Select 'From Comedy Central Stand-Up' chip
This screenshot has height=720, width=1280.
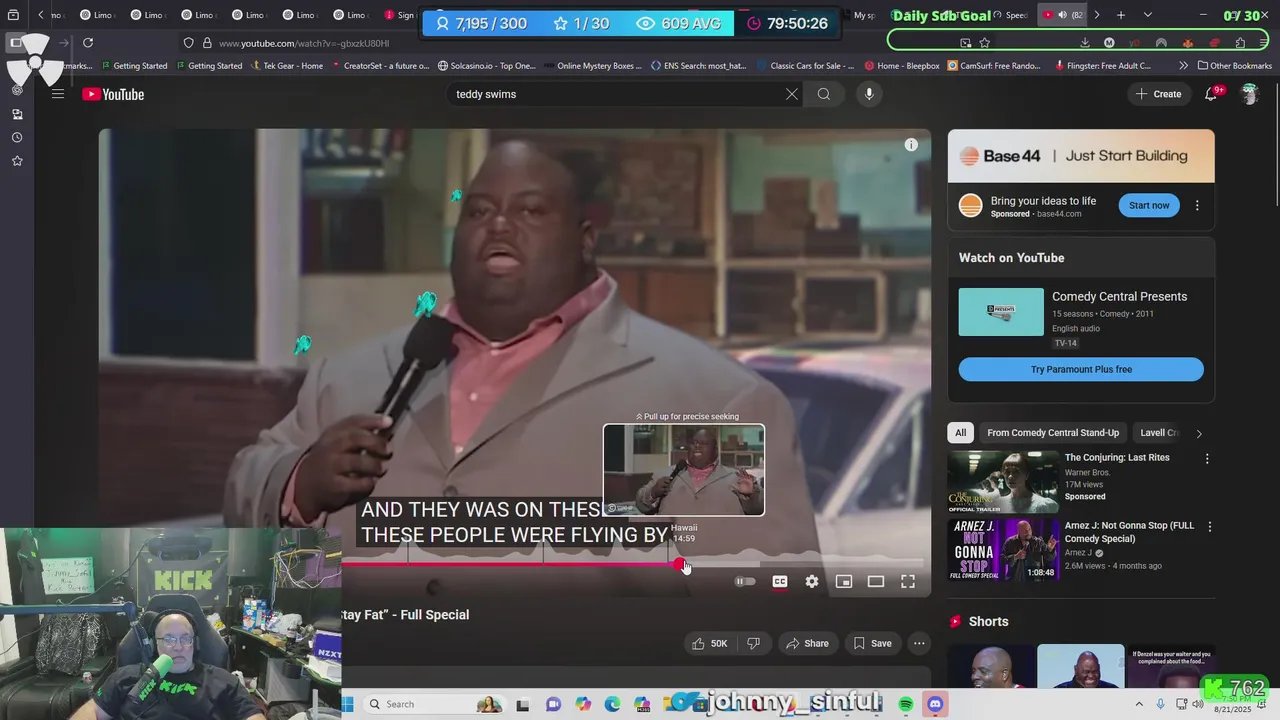pos(1053,433)
